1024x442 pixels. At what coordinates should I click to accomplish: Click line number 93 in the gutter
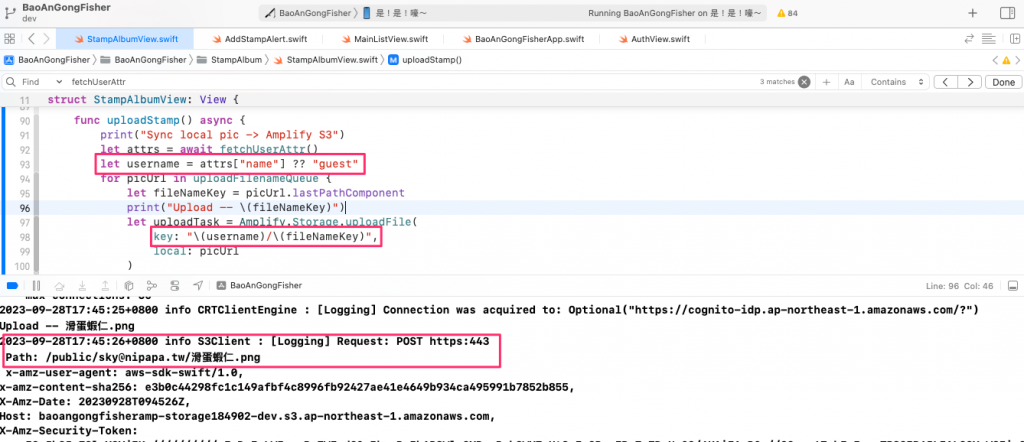[25, 165]
